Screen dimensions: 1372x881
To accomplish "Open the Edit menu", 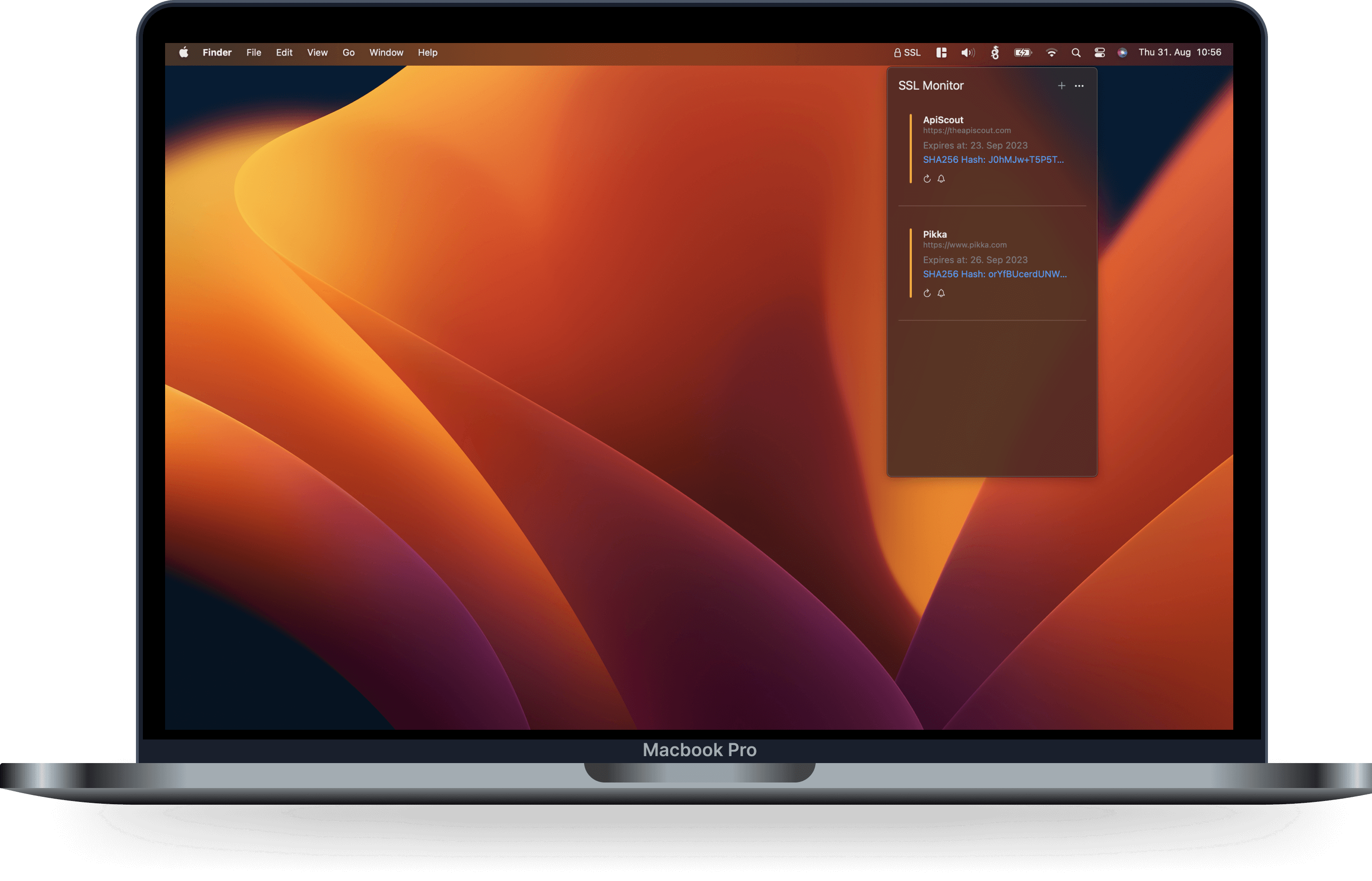I will click(x=284, y=53).
